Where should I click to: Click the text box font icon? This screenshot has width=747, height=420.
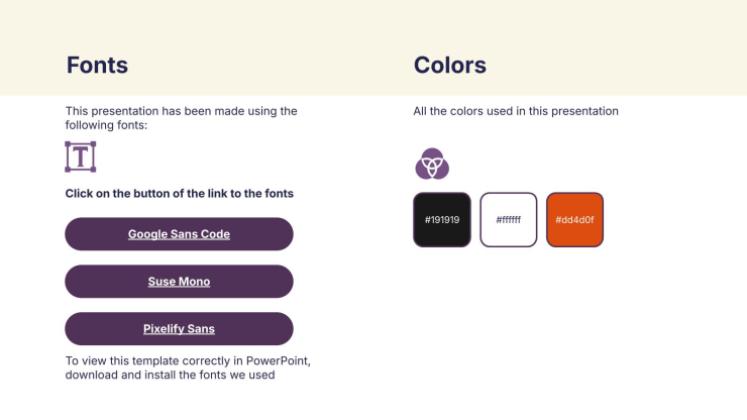click(80, 157)
